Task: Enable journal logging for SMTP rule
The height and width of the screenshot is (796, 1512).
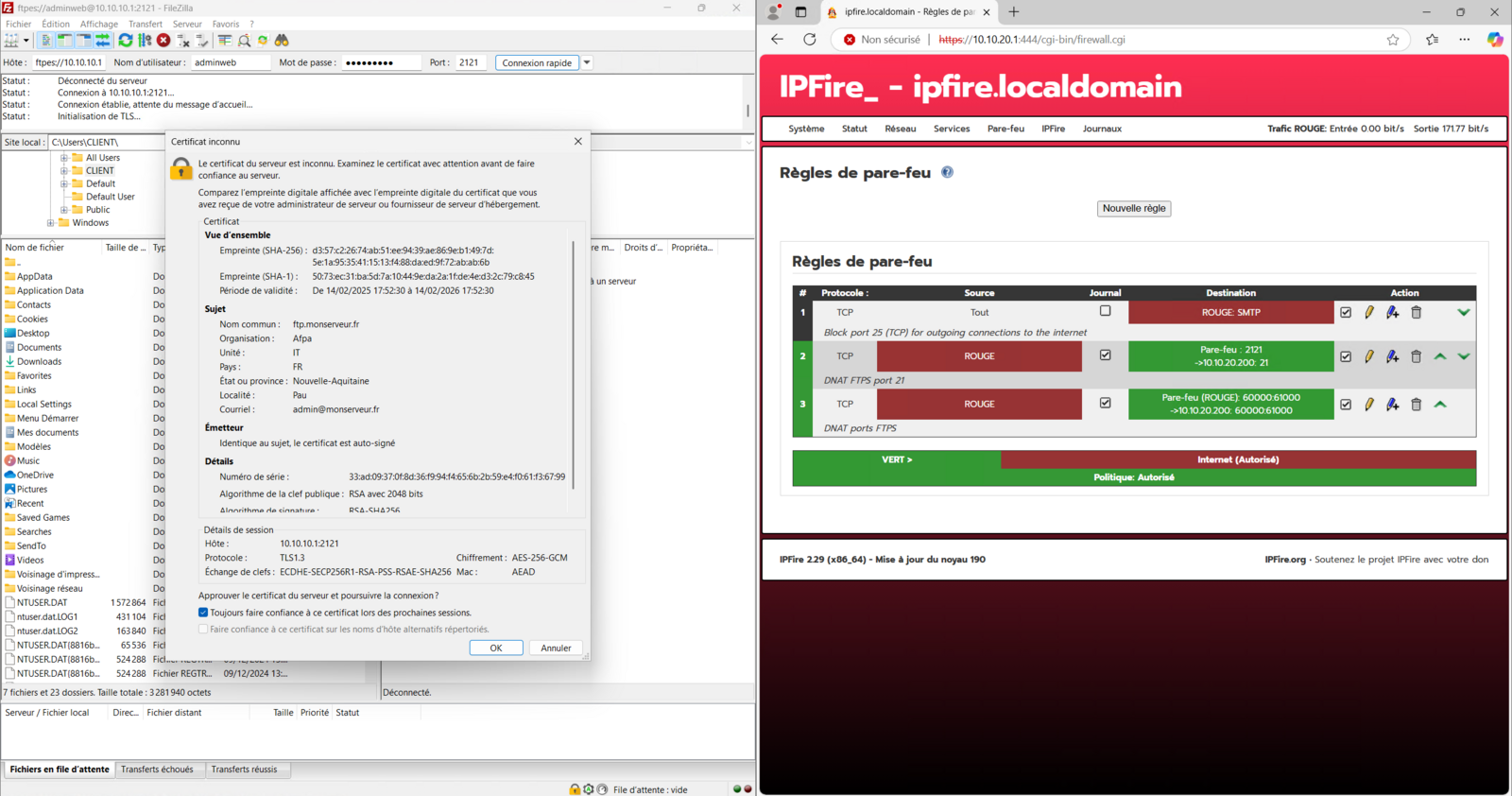Action: (x=1105, y=311)
